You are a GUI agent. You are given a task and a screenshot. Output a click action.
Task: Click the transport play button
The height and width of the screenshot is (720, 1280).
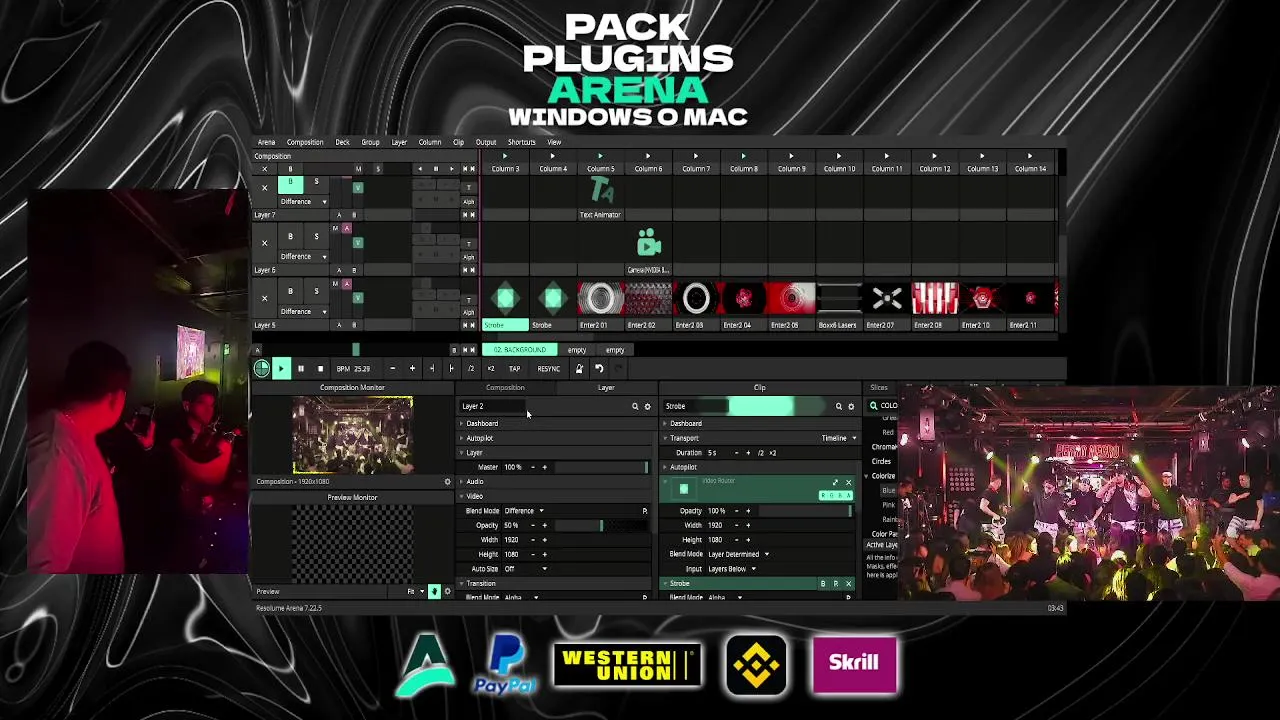point(281,369)
